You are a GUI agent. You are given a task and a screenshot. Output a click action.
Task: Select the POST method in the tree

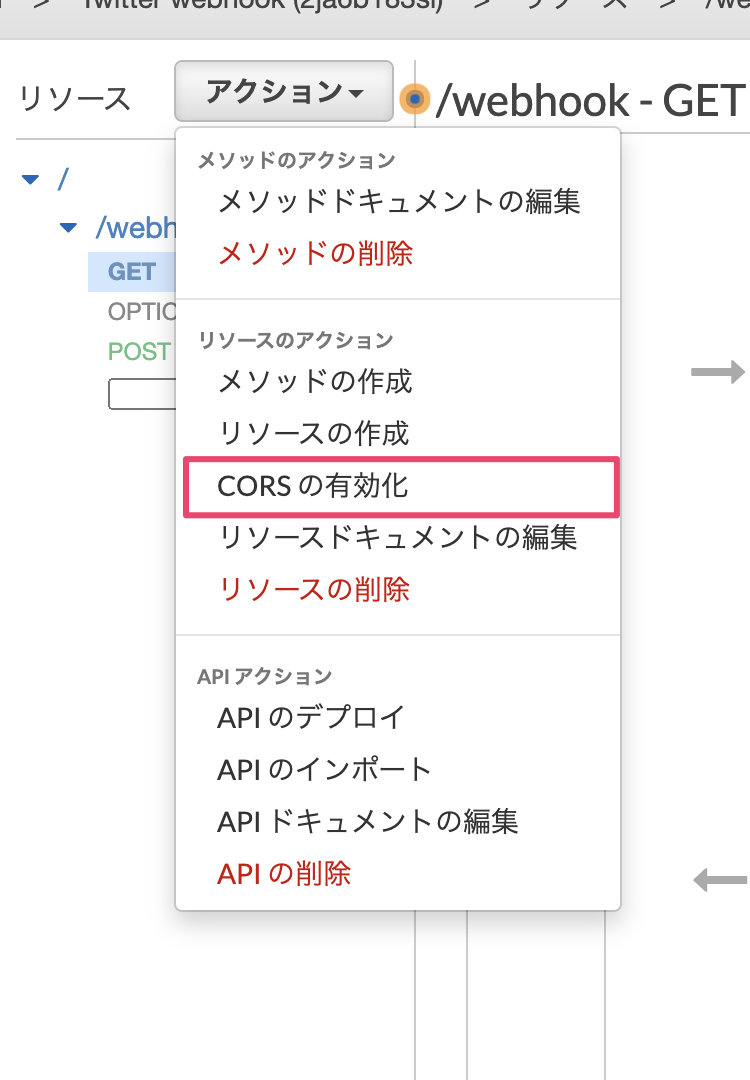click(x=139, y=351)
